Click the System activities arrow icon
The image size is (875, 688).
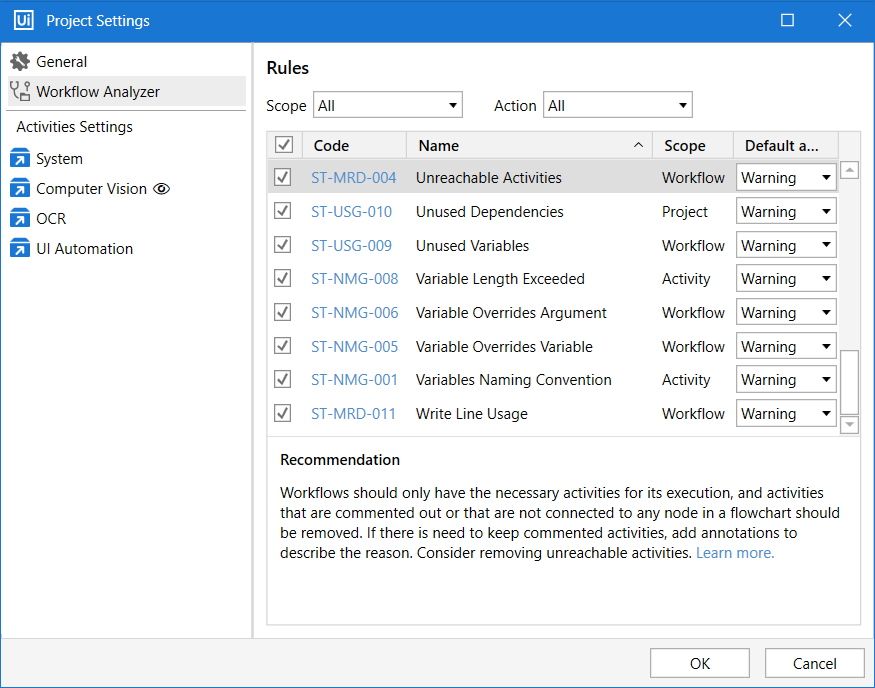pyautogui.click(x=20, y=159)
